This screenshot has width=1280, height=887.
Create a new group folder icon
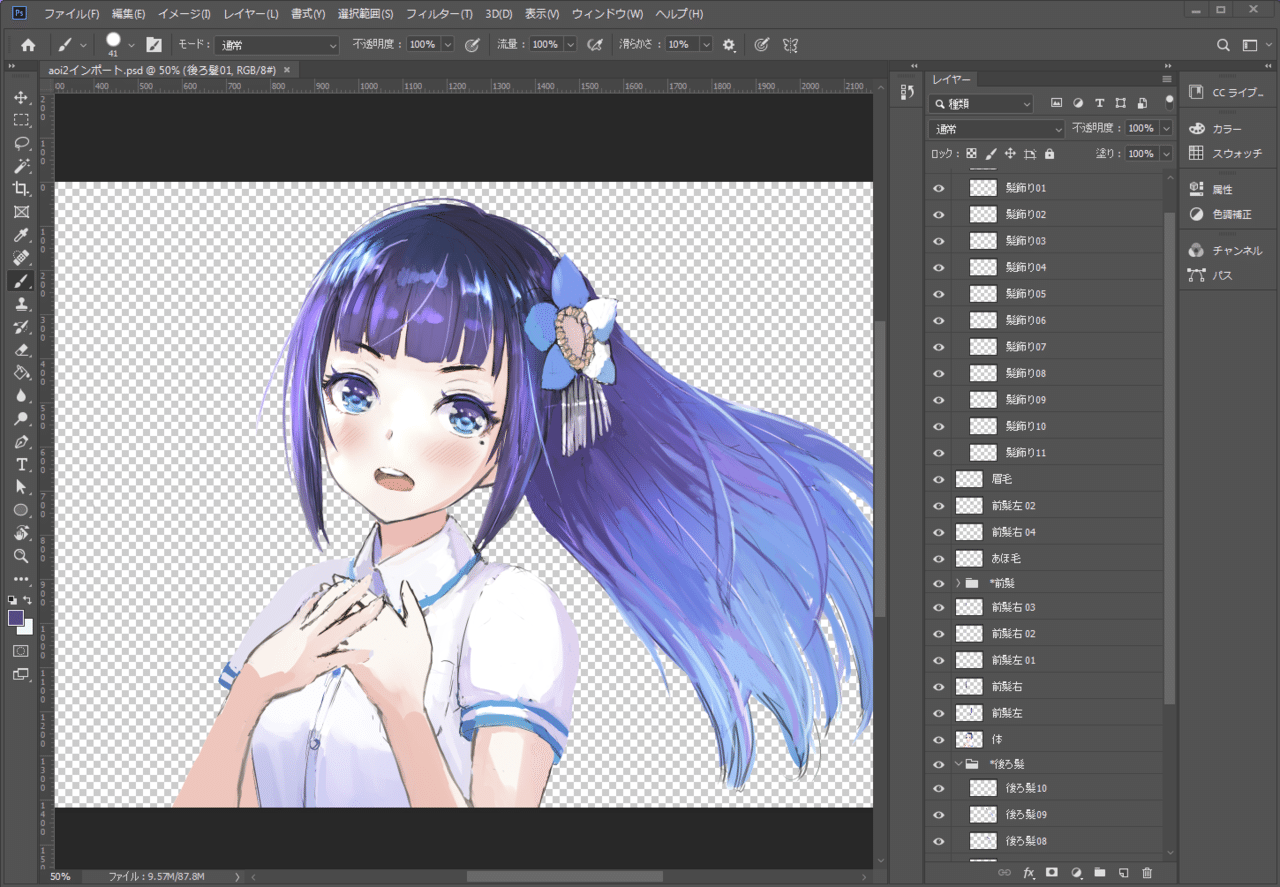tap(1099, 873)
